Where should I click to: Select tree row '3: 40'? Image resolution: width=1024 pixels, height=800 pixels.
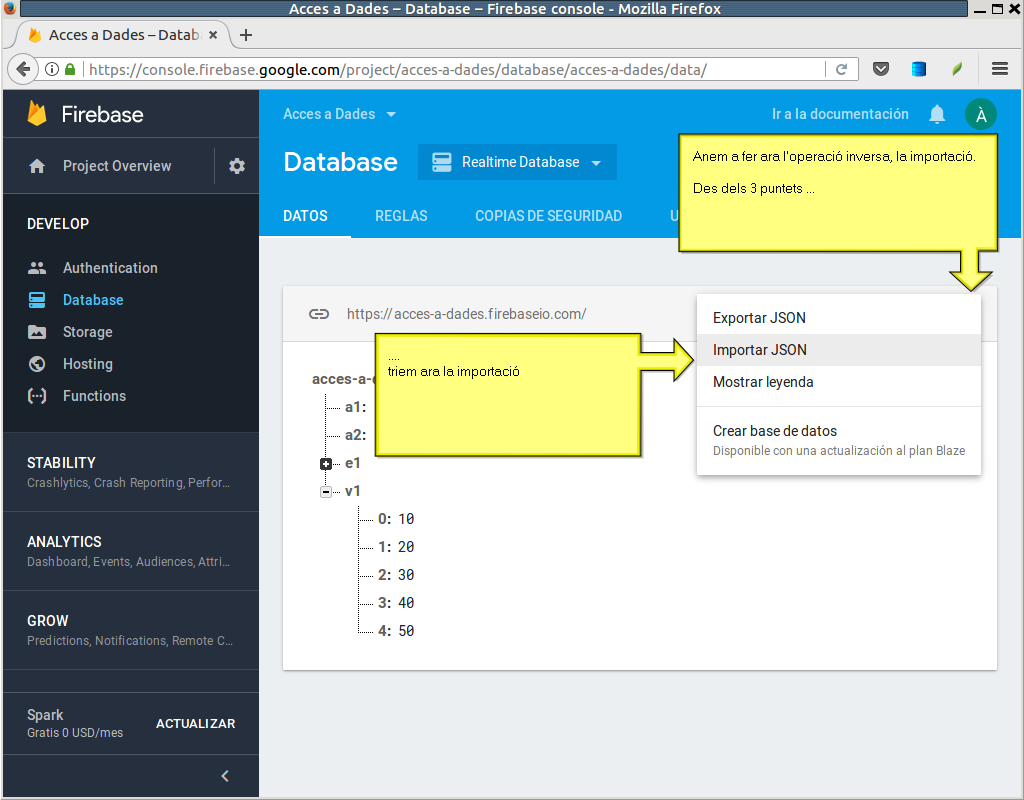point(396,603)
